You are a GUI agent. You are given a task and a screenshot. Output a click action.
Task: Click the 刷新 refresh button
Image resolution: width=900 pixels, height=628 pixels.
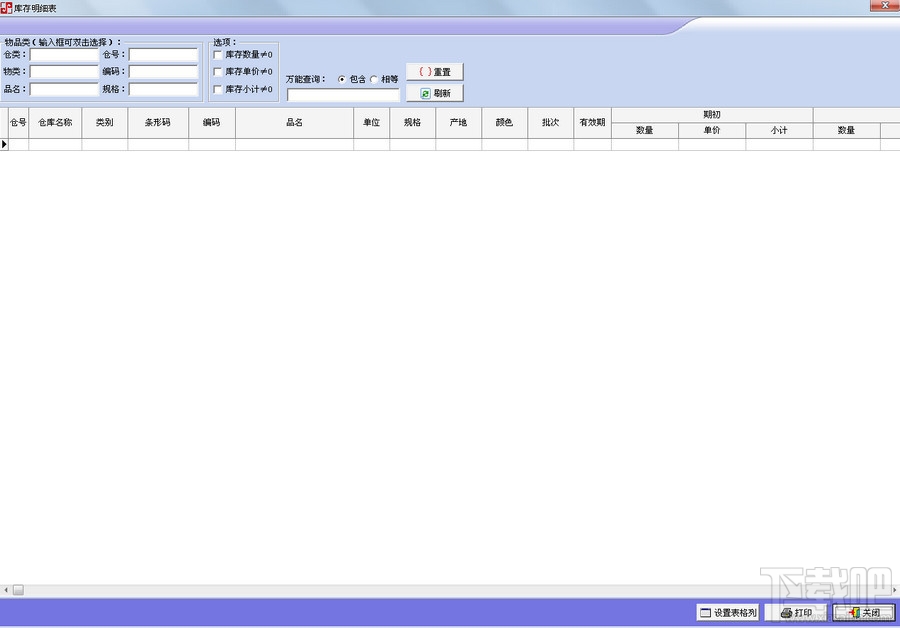point(435,93)
